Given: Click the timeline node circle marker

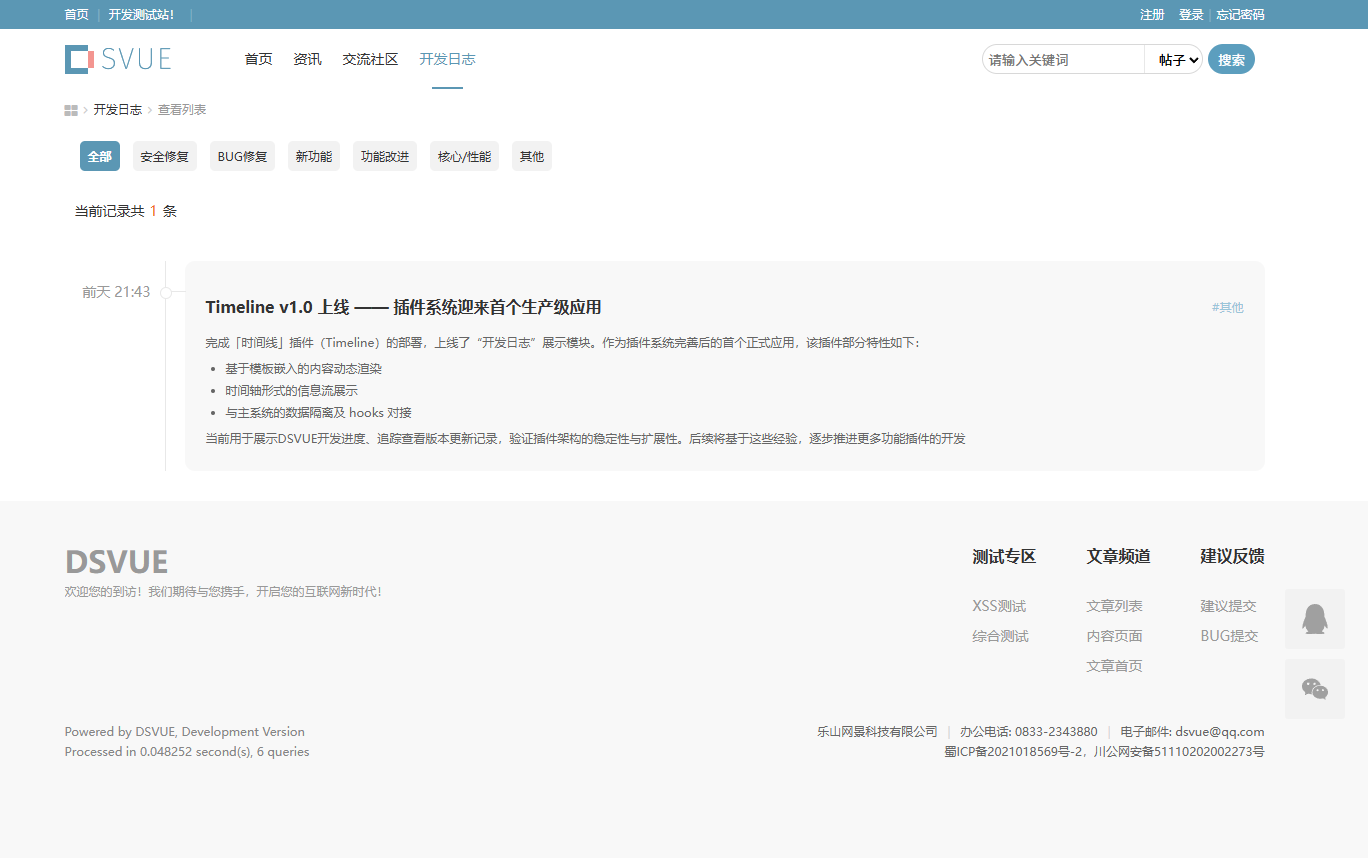Looking at the screenshot, I should tap(166, 293).
